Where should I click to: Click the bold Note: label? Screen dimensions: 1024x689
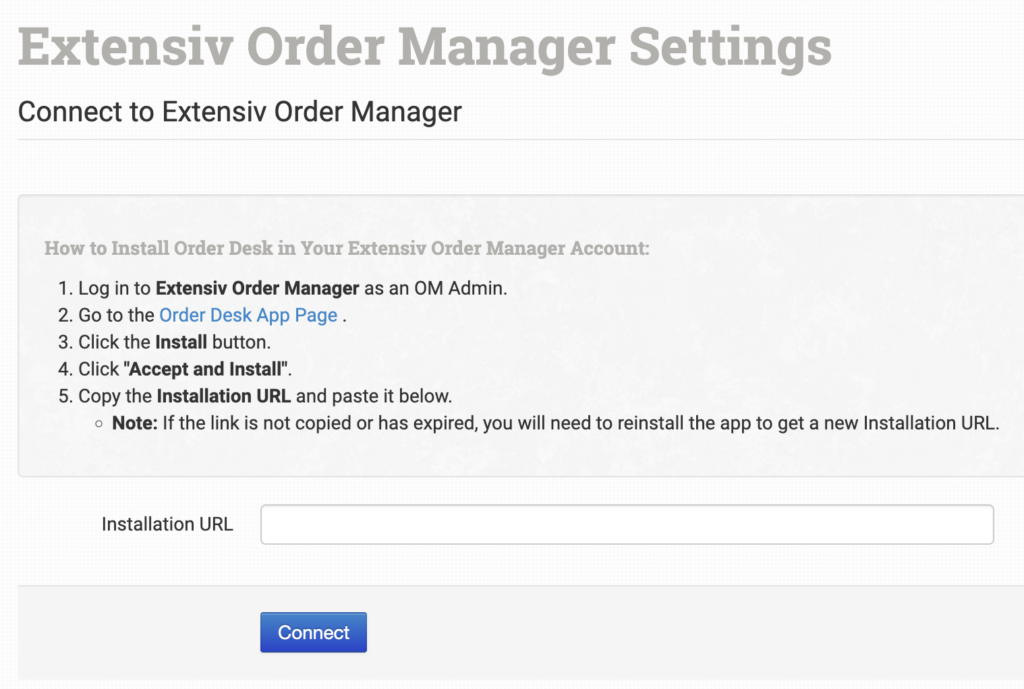[134, 423]
